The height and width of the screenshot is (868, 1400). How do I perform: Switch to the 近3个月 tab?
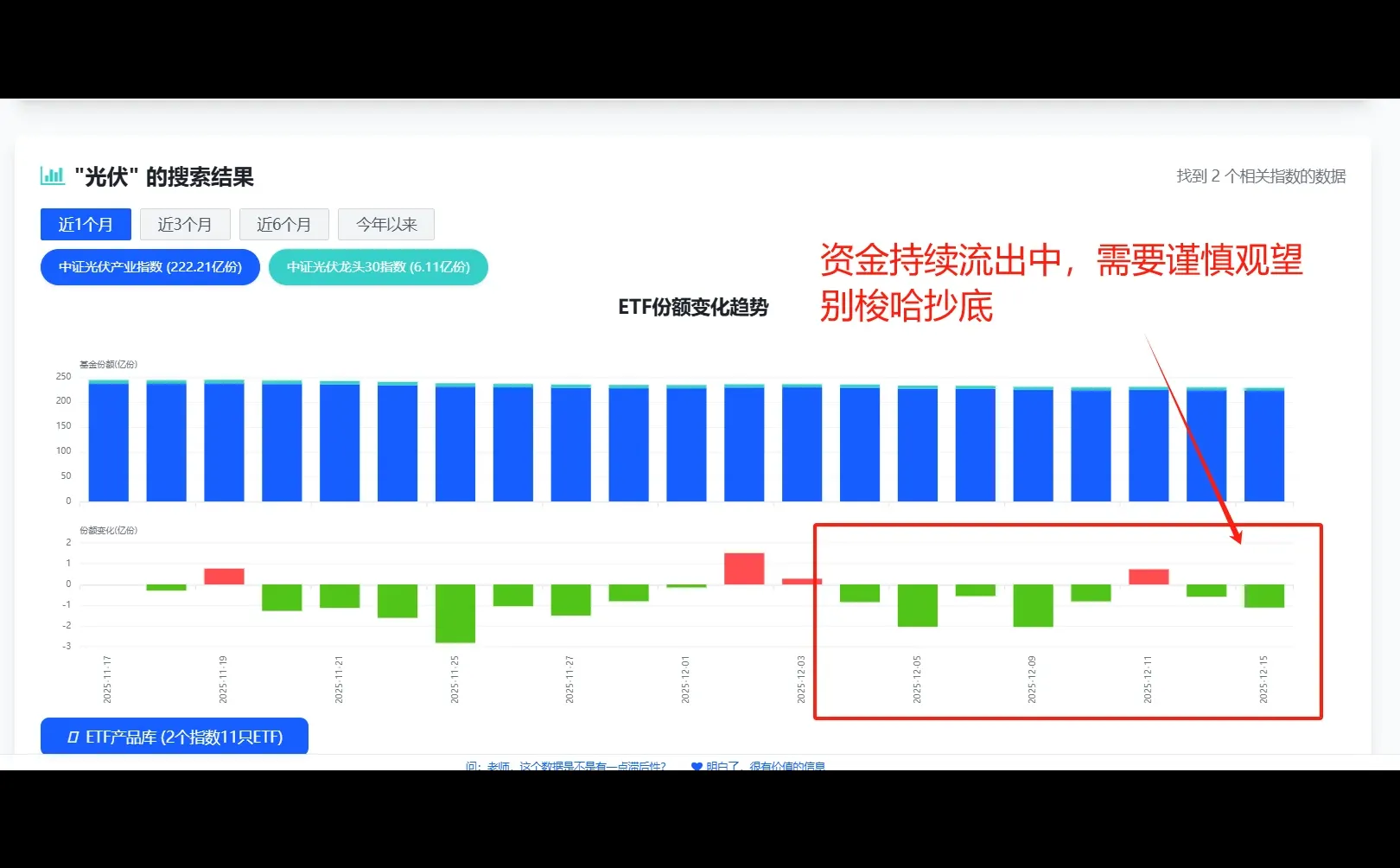185,225
